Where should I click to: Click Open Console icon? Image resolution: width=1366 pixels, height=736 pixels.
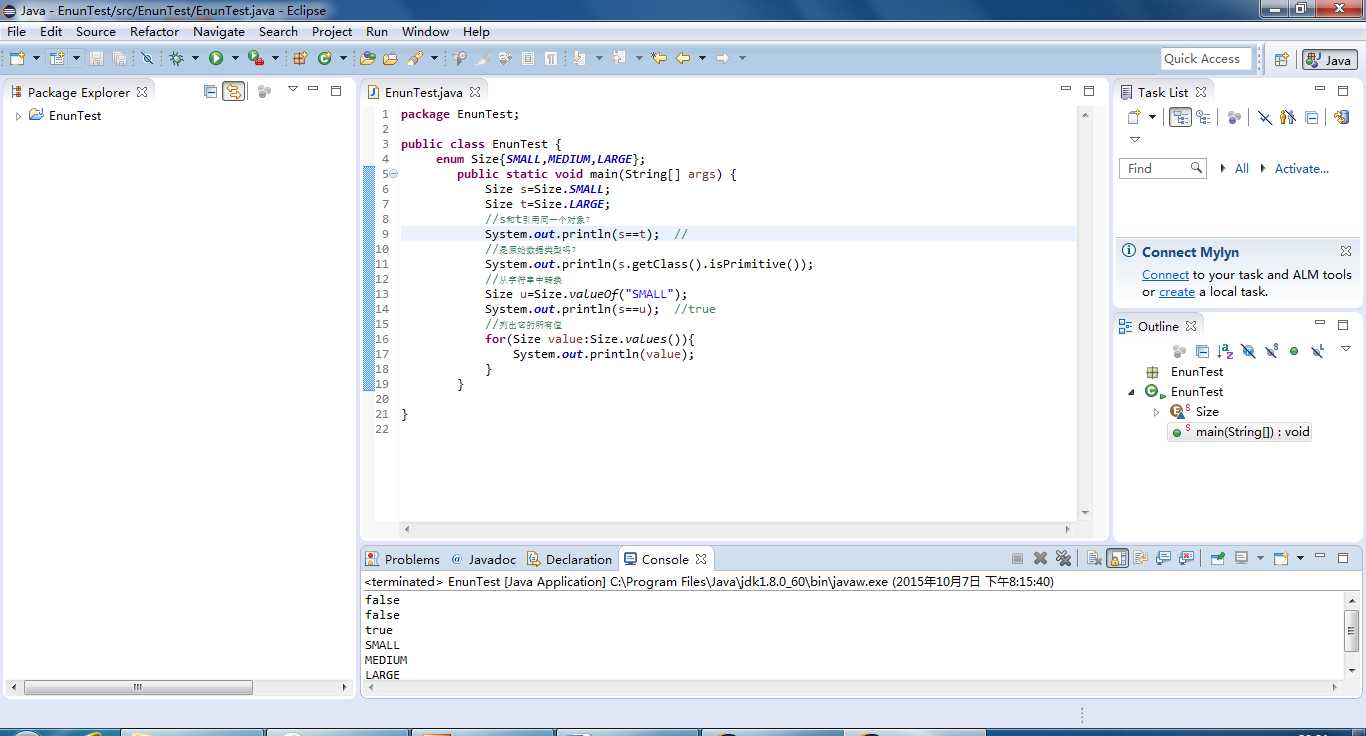(x=1281, y=558)
